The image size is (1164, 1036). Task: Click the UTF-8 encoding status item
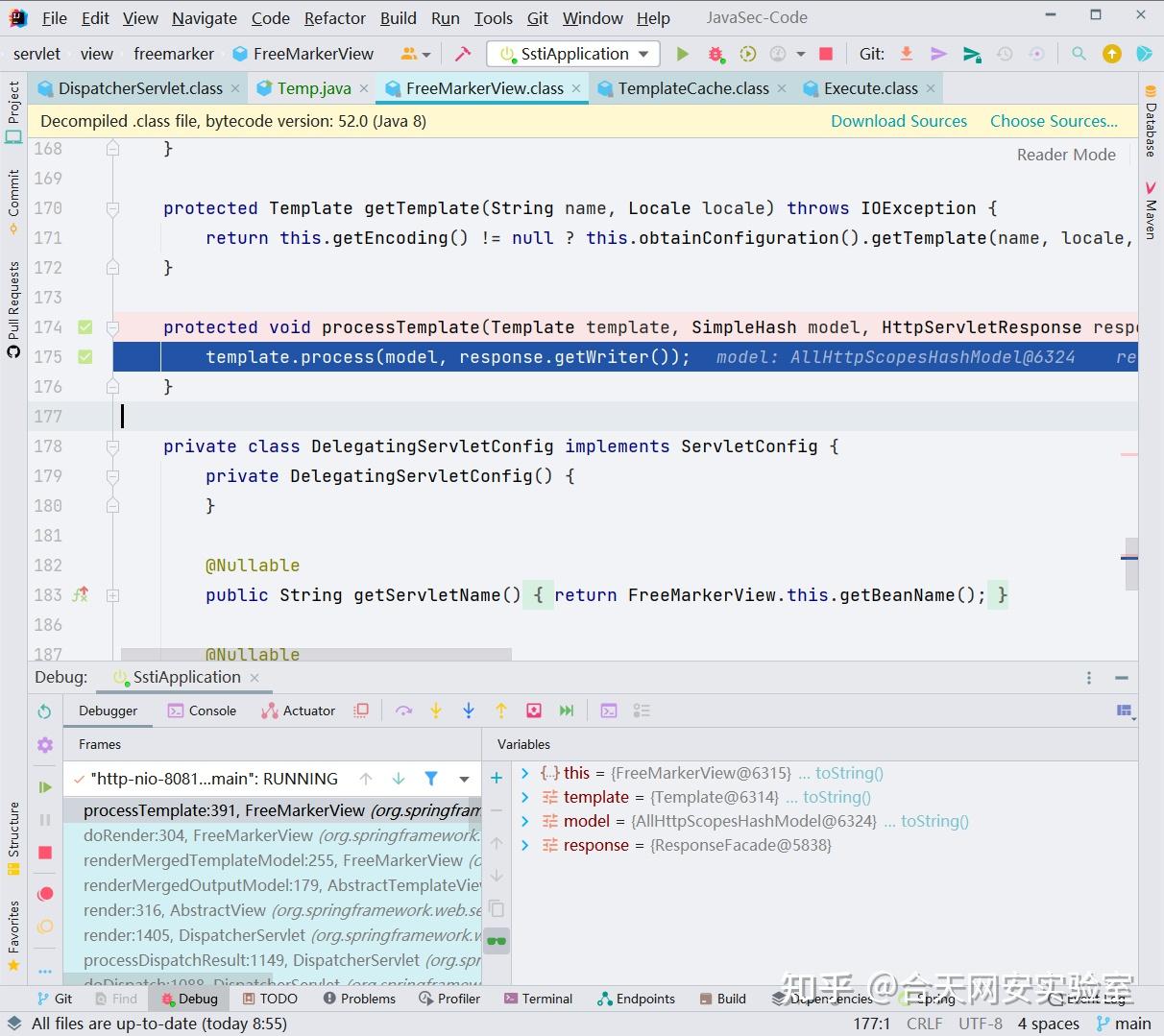(x=980, y=1024)
